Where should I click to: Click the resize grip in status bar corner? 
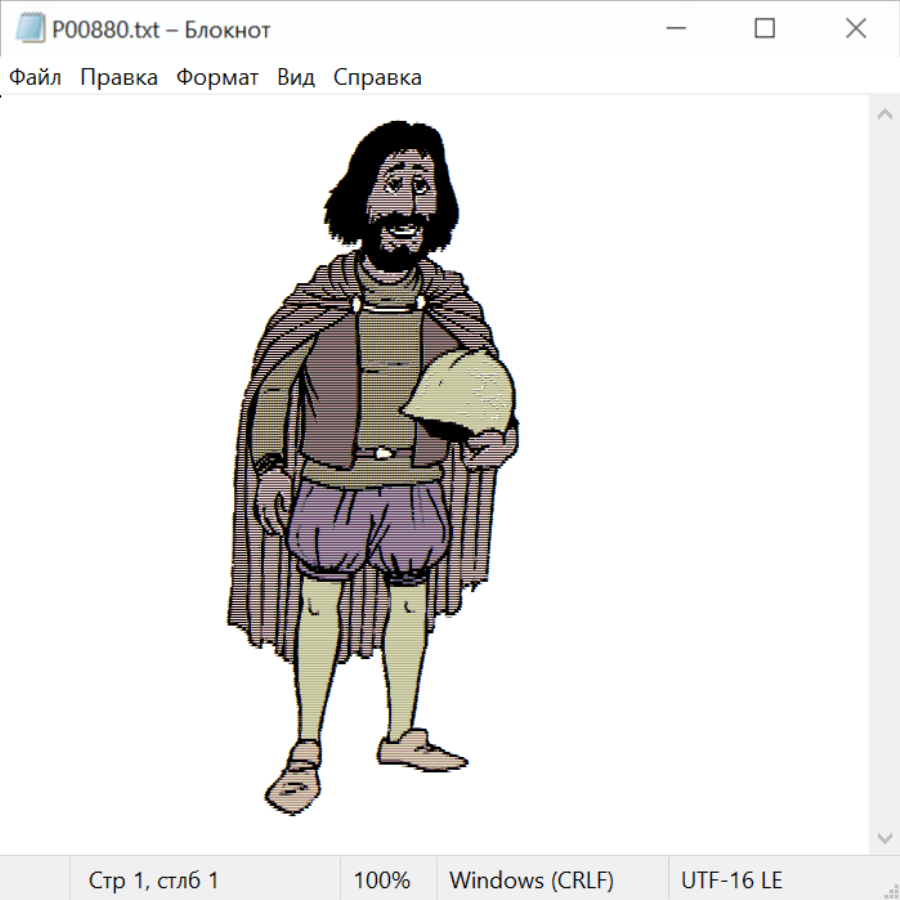890,889
